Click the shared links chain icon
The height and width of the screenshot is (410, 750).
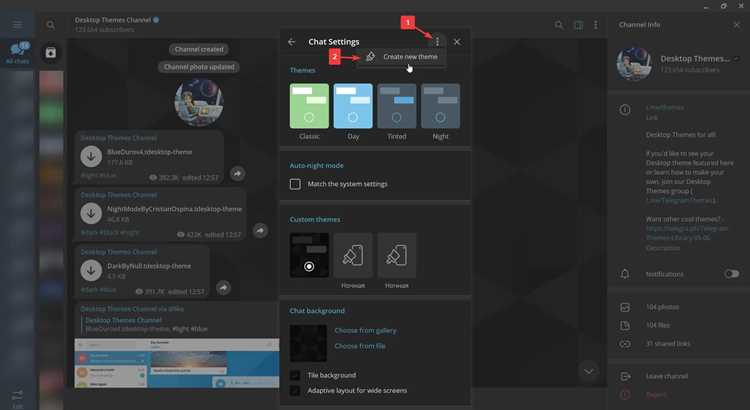pyautogui.click(x=625, y=344)
